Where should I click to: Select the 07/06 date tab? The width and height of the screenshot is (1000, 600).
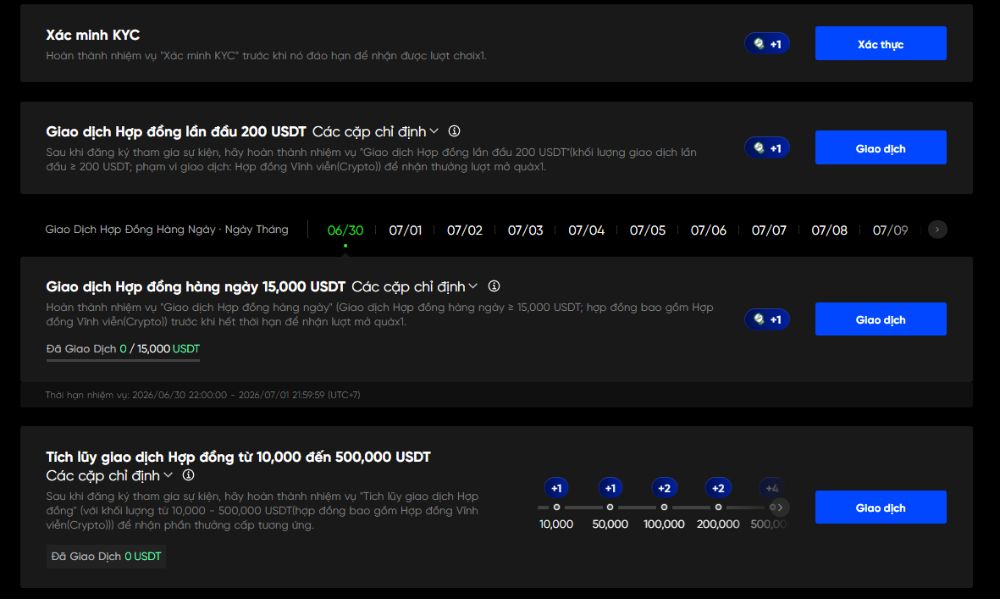pos(708,230)
